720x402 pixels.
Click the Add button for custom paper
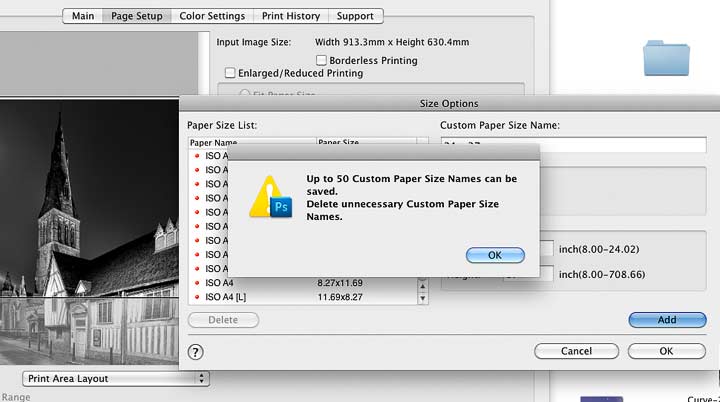[667, 320]
